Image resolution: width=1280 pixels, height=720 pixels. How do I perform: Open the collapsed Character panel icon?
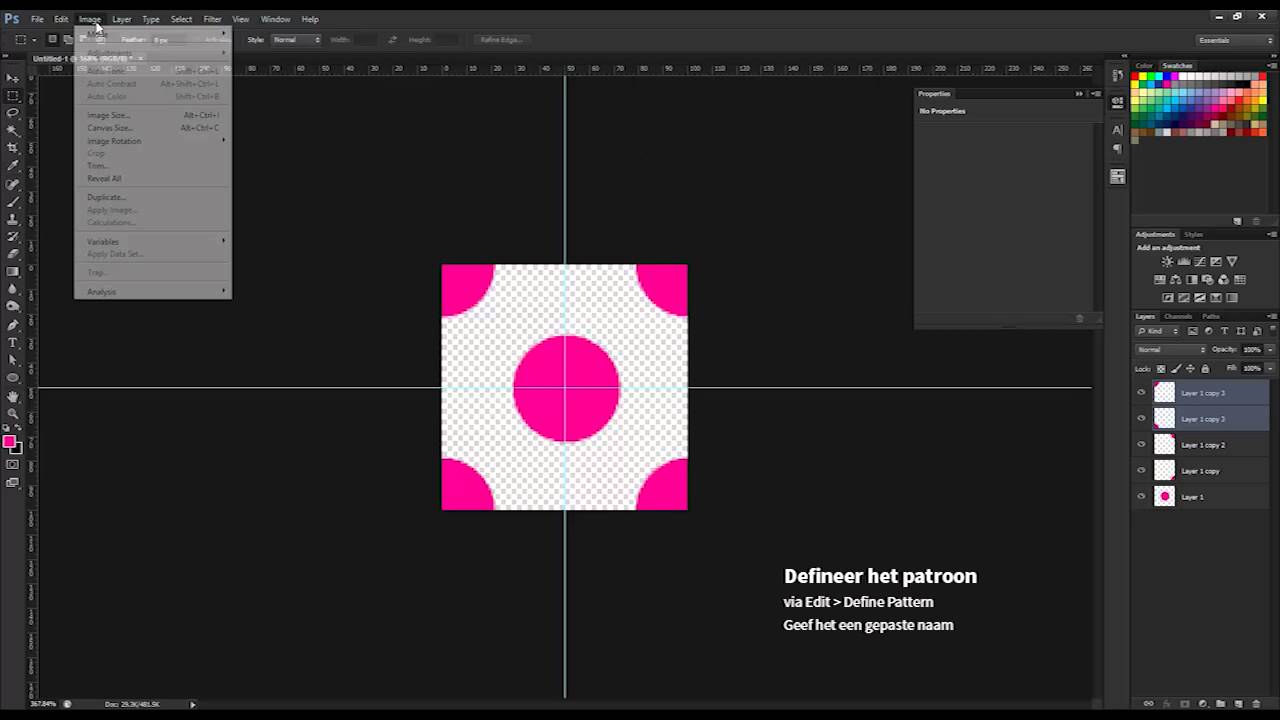point(1117,129)
